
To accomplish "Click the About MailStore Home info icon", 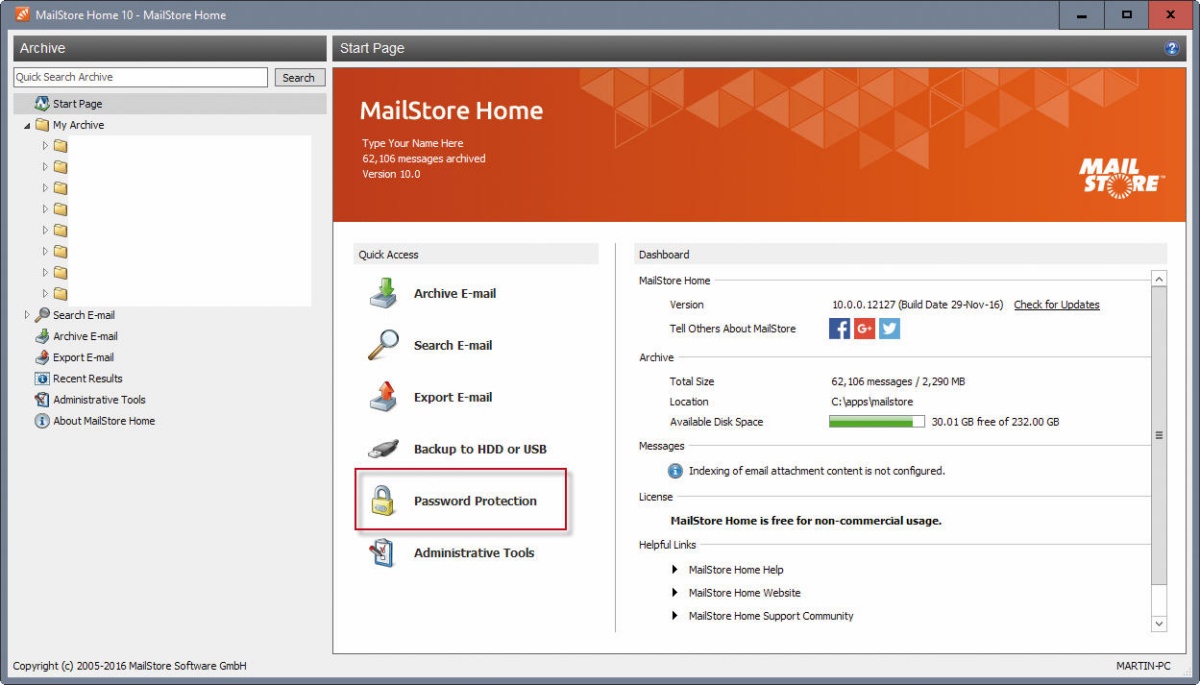I will pos(42,421).
